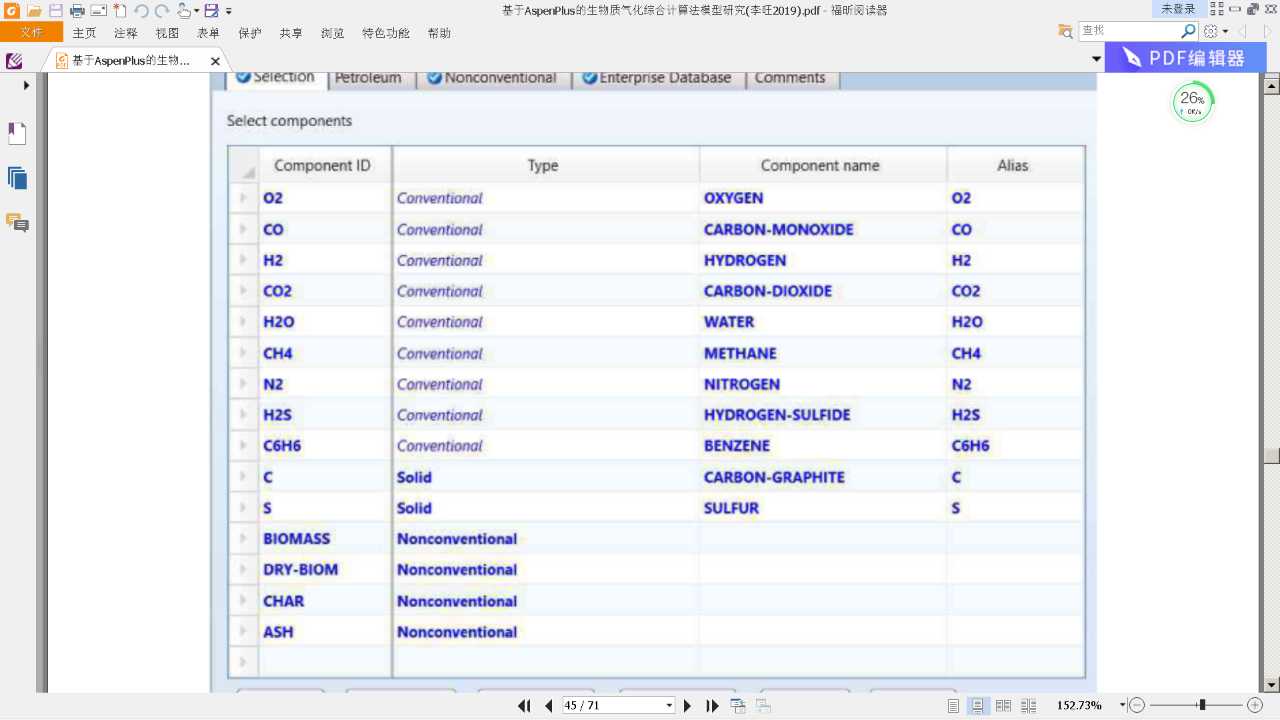
Task: Close the AspenPlus document tab
Action: (215, 61)
